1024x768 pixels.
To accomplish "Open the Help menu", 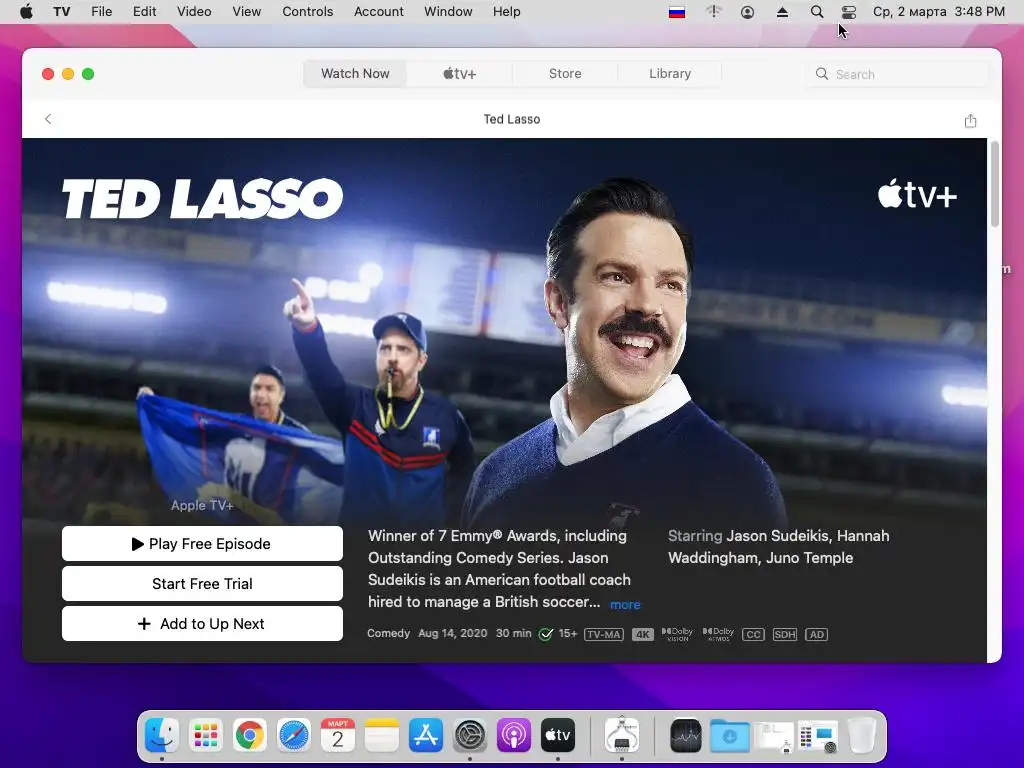I will point(506,12).
